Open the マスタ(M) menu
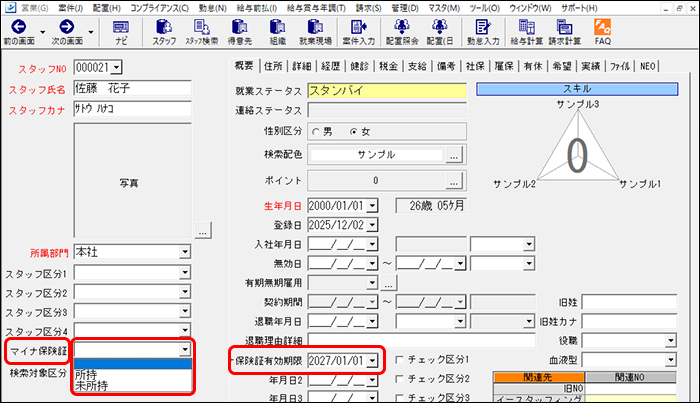The height and width of the screenshot is (403, 700). pyautogui.click(x=444, y=8)
